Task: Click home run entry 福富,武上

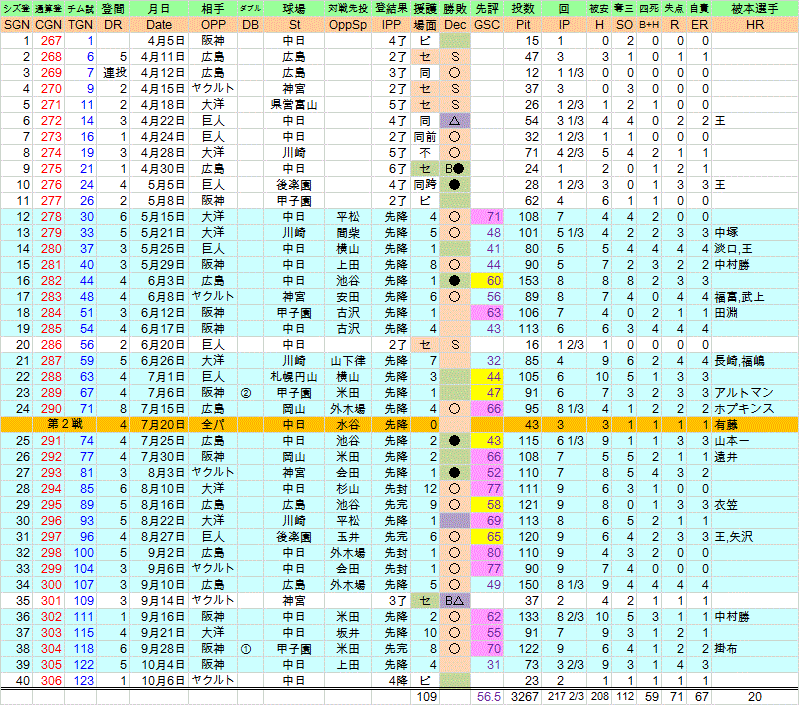Action: click(739, 296)
